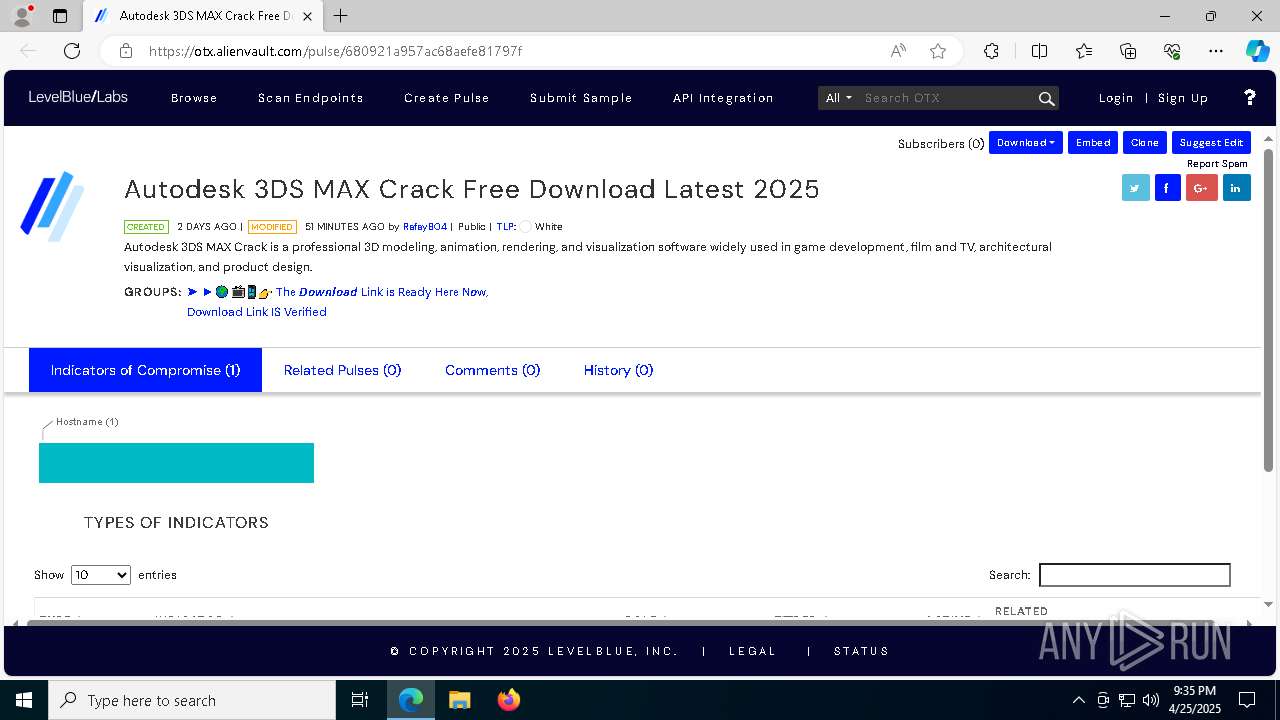
Task: Open Task View on the taskbar
Action: [360, 700]
